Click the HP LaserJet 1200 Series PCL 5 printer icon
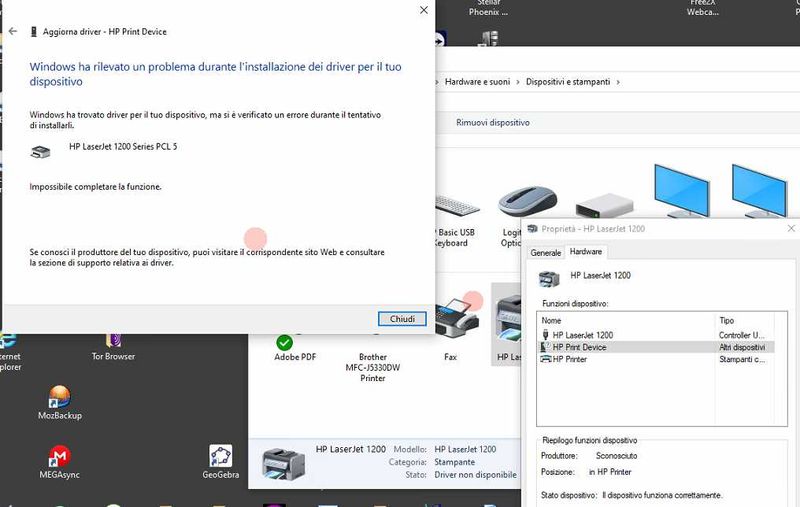800x507 pixels. (x=40, y=151)
